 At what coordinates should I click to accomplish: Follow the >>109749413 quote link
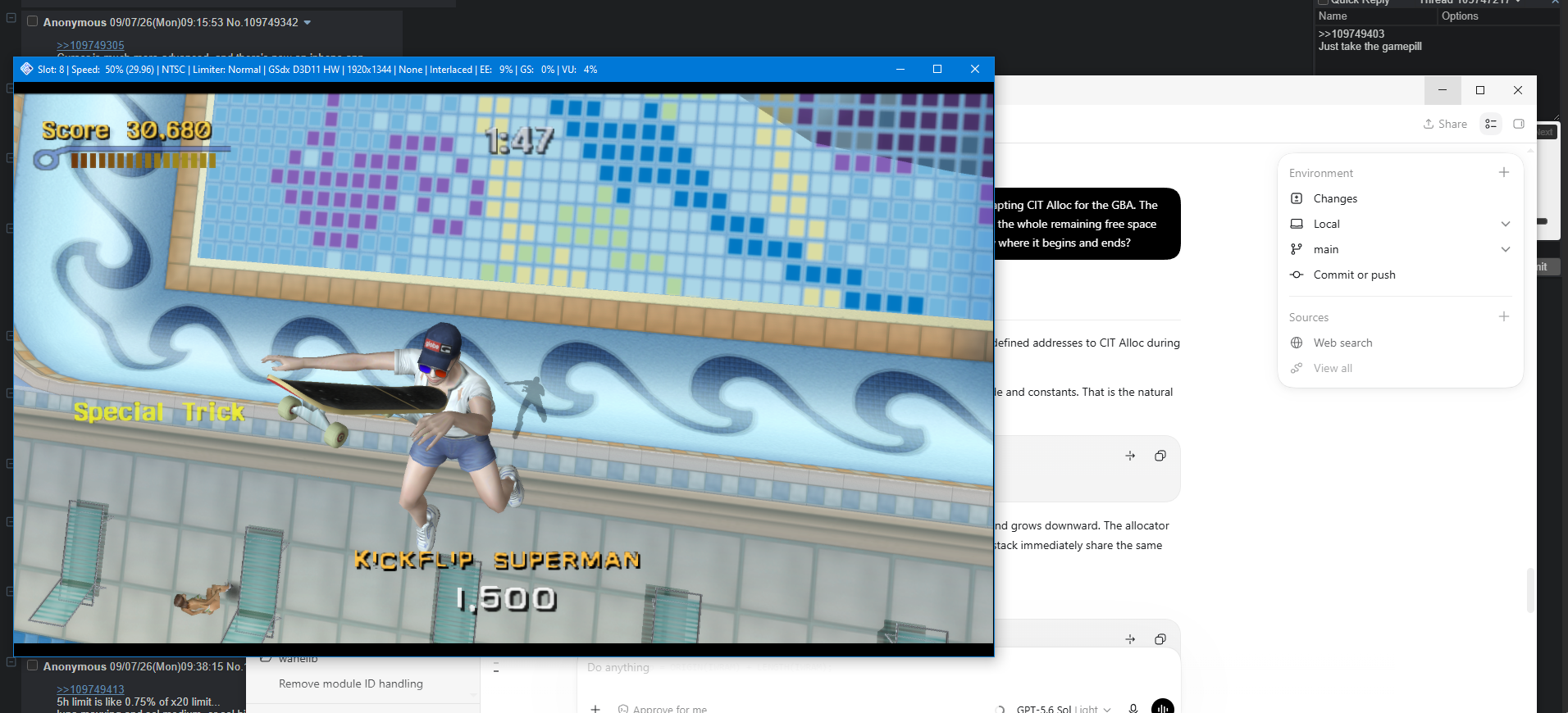coord(90,689)
